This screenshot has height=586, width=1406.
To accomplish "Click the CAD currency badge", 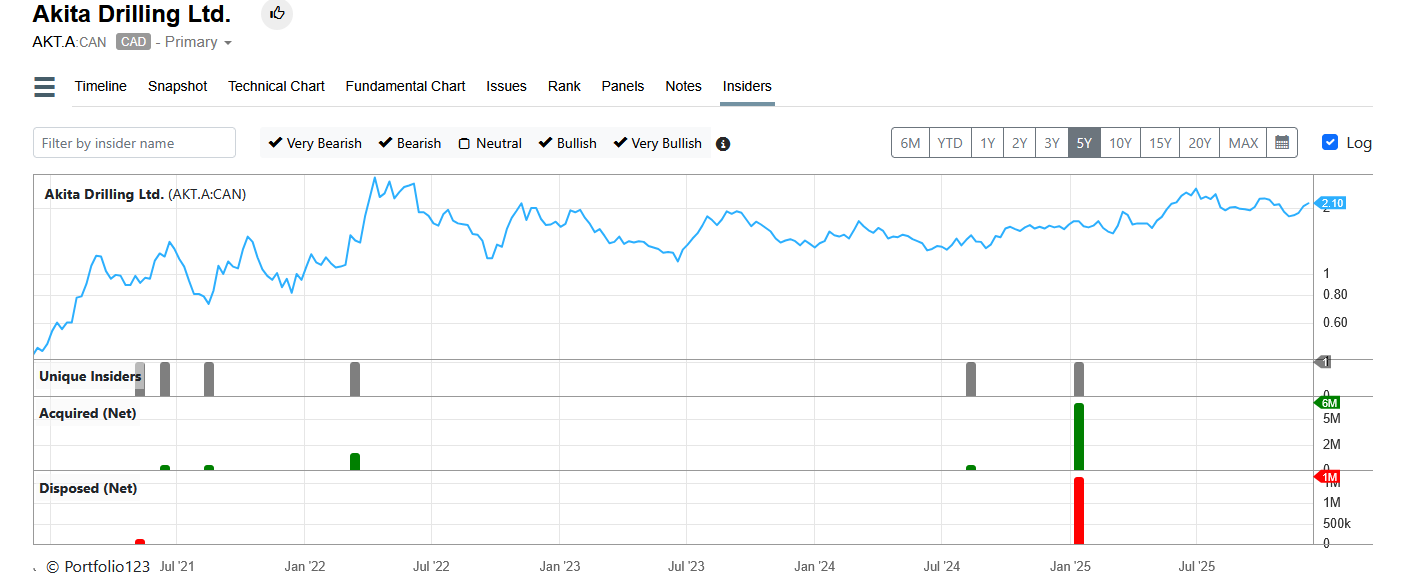I will point(133,42).
